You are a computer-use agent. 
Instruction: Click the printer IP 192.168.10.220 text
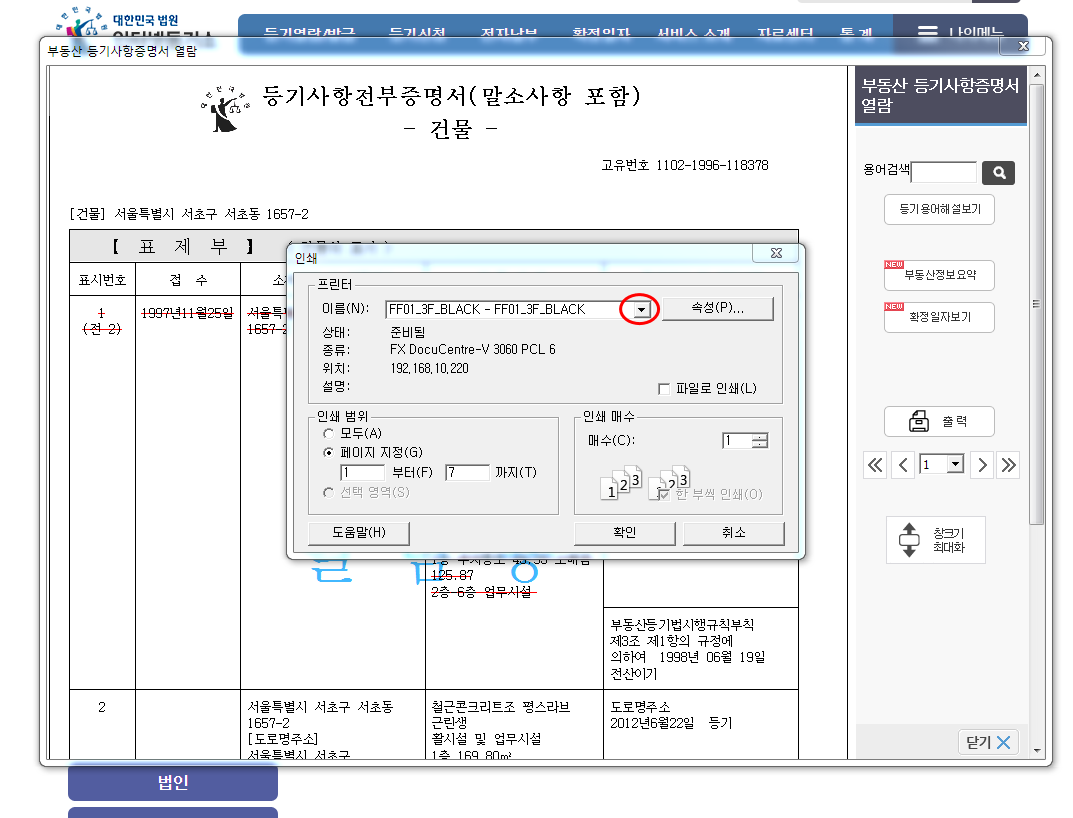click(429, 369)
